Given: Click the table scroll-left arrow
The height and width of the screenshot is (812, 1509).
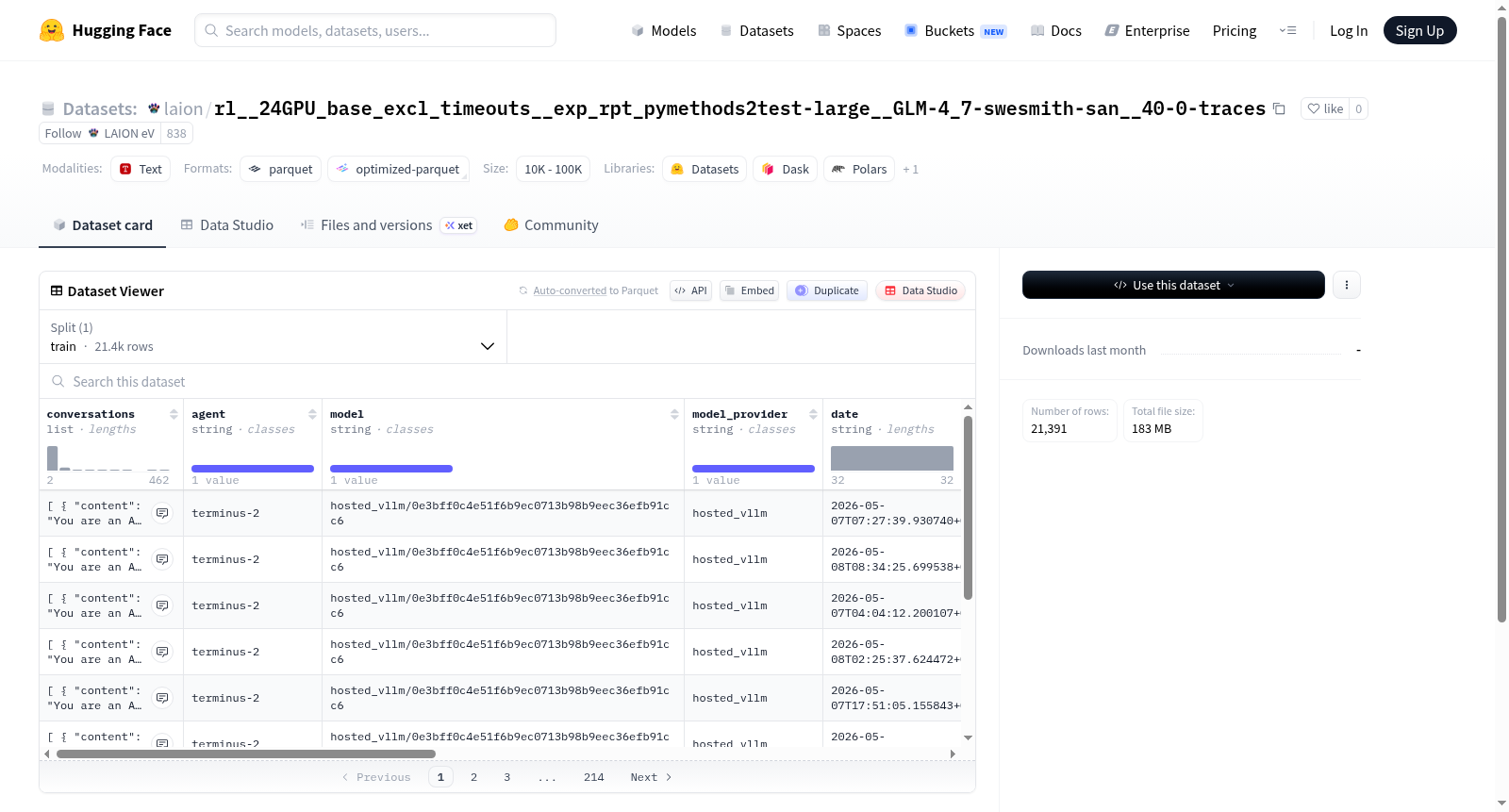Looking at the screenshot, I should 47,754.
